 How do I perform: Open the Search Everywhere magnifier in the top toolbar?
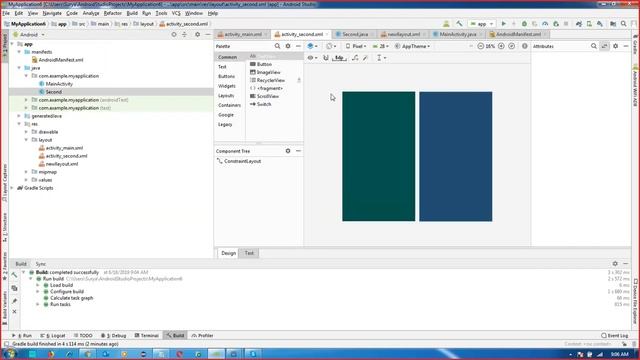pos(624,24)
